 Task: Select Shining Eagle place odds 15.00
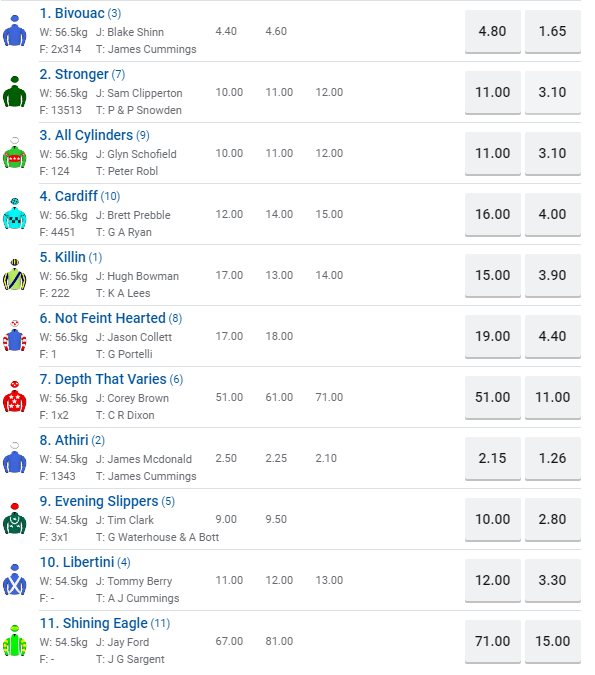click(553, 641)
